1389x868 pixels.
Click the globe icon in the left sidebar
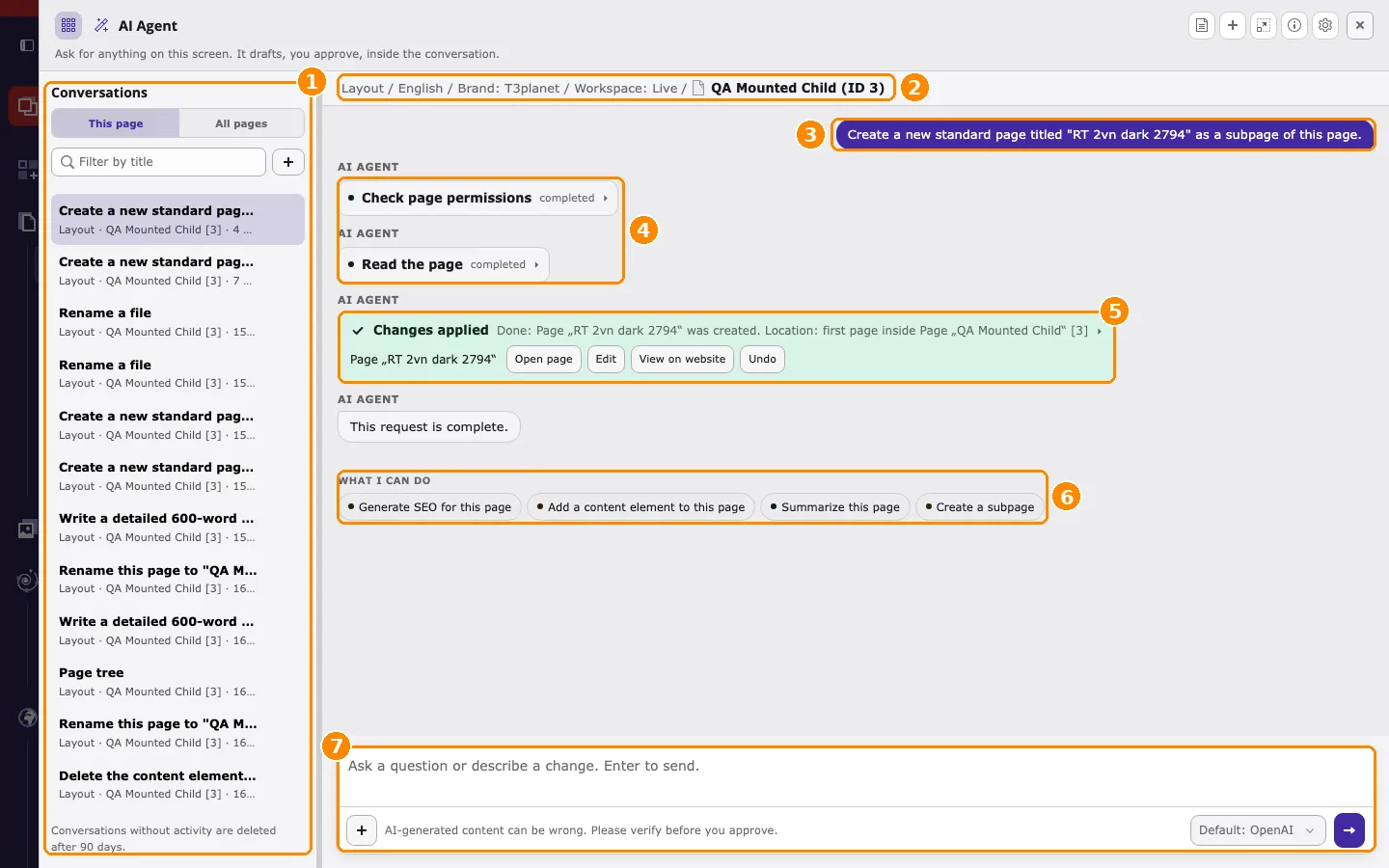pos(28,718)
